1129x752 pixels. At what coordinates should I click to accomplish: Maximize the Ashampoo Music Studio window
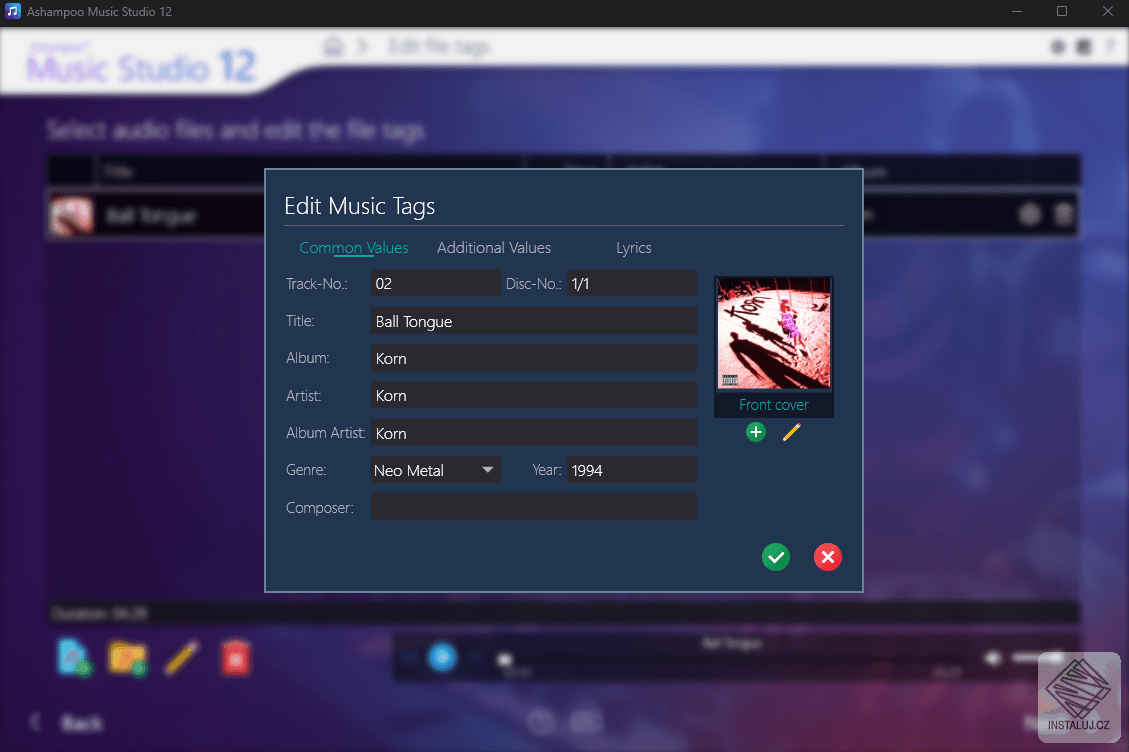click(1062, 12)
